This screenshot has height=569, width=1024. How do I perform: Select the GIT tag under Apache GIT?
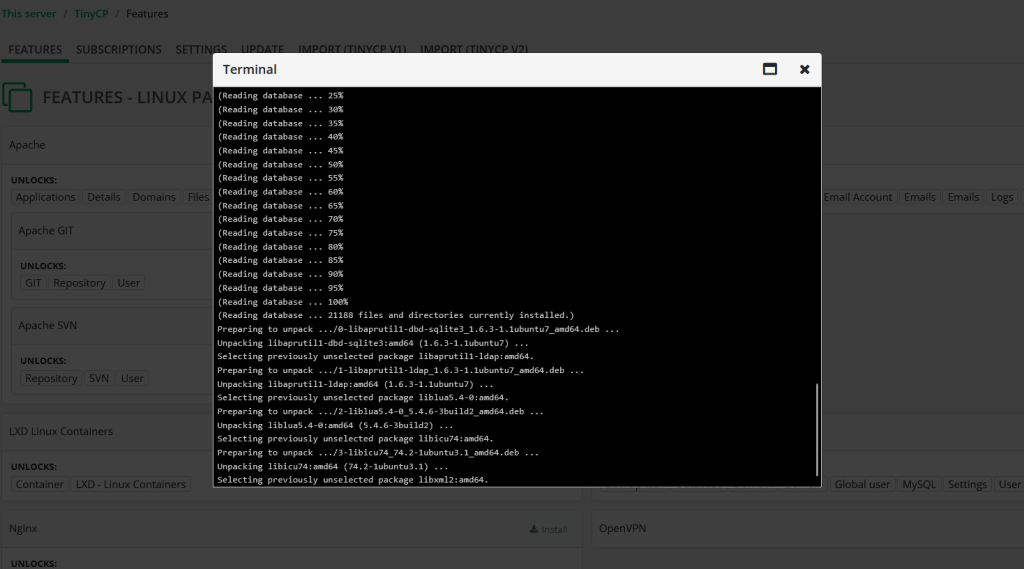(x=33, y=283)
